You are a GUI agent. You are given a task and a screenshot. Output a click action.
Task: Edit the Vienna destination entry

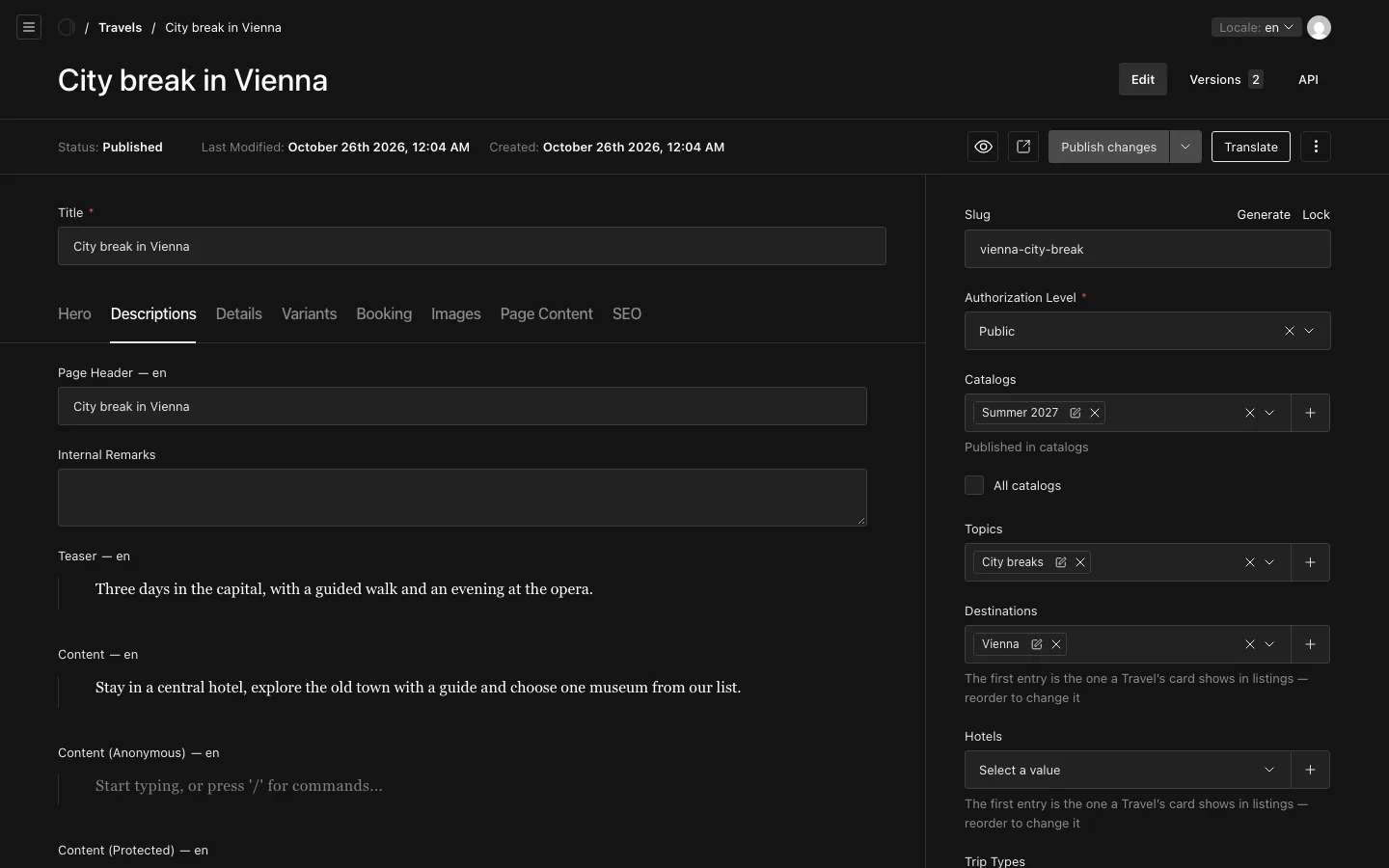[x=1037, y=644]
